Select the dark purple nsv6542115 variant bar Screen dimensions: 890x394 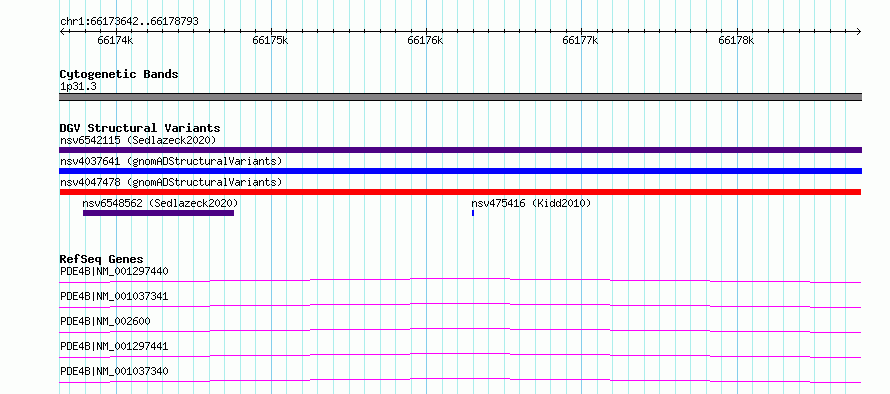[x=460, y=150]
